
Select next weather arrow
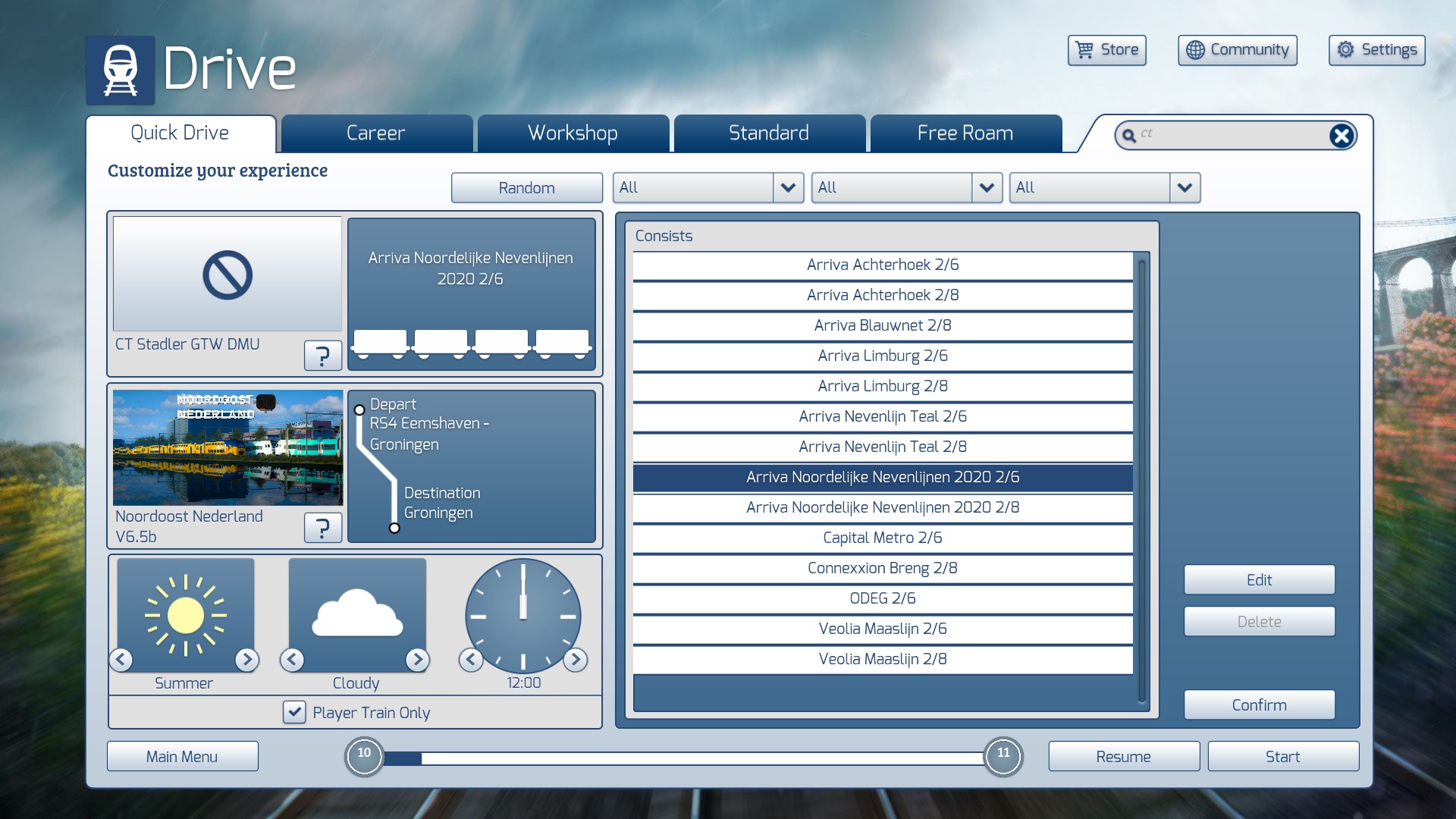coord(418,660)
